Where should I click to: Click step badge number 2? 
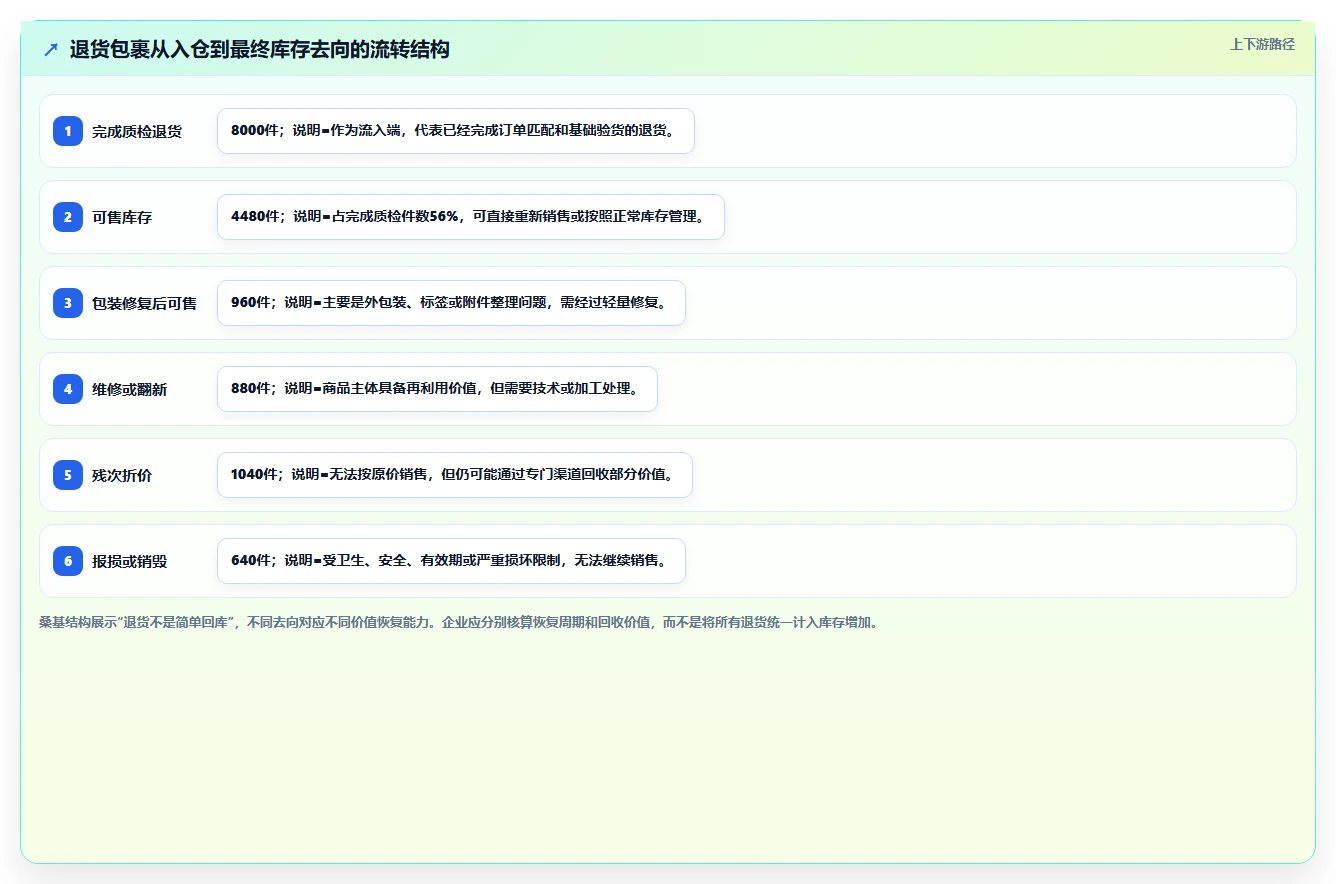coord(68,217)
